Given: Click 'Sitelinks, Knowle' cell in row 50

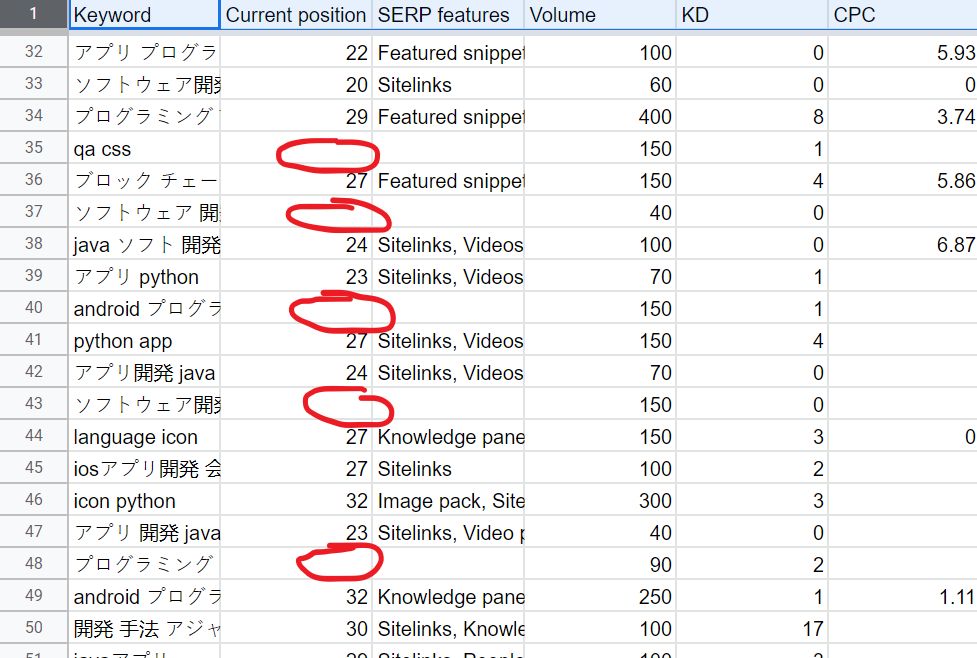Looking at the screenshot, I should (448, 628).
